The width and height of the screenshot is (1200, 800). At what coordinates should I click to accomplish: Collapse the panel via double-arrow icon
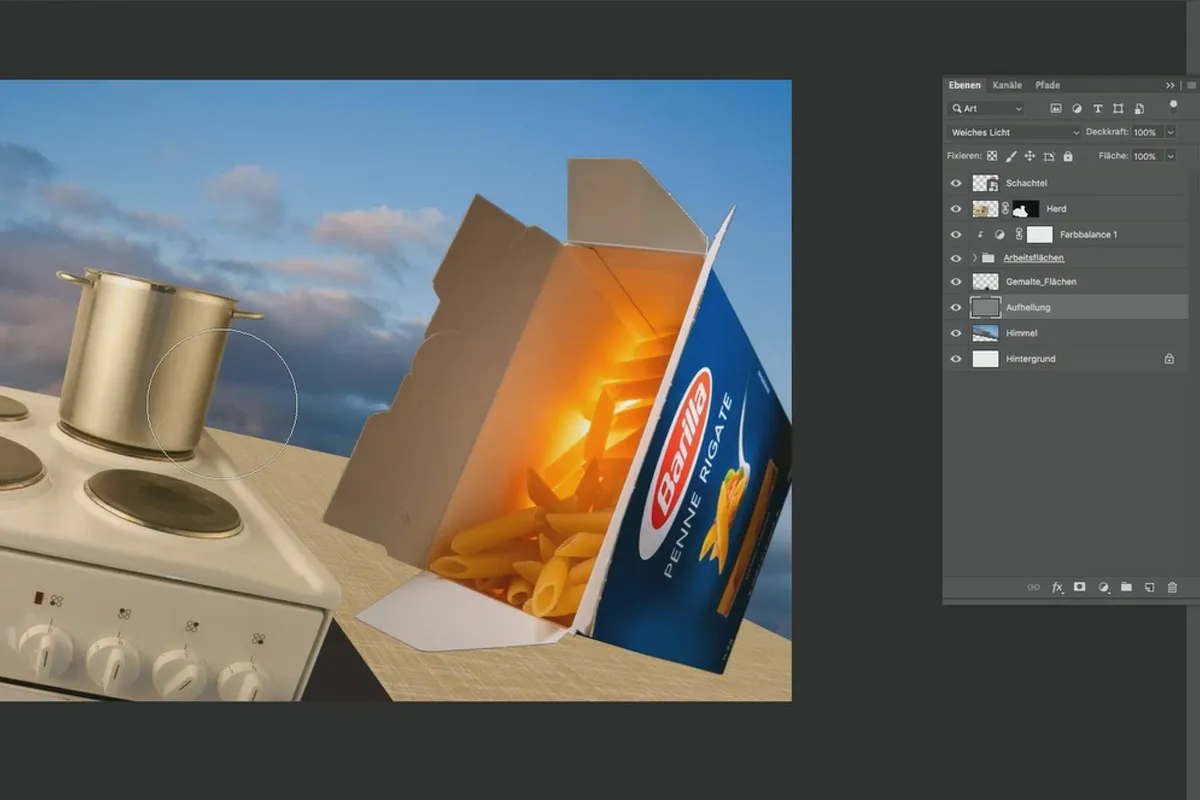(x=1170, y=85)
